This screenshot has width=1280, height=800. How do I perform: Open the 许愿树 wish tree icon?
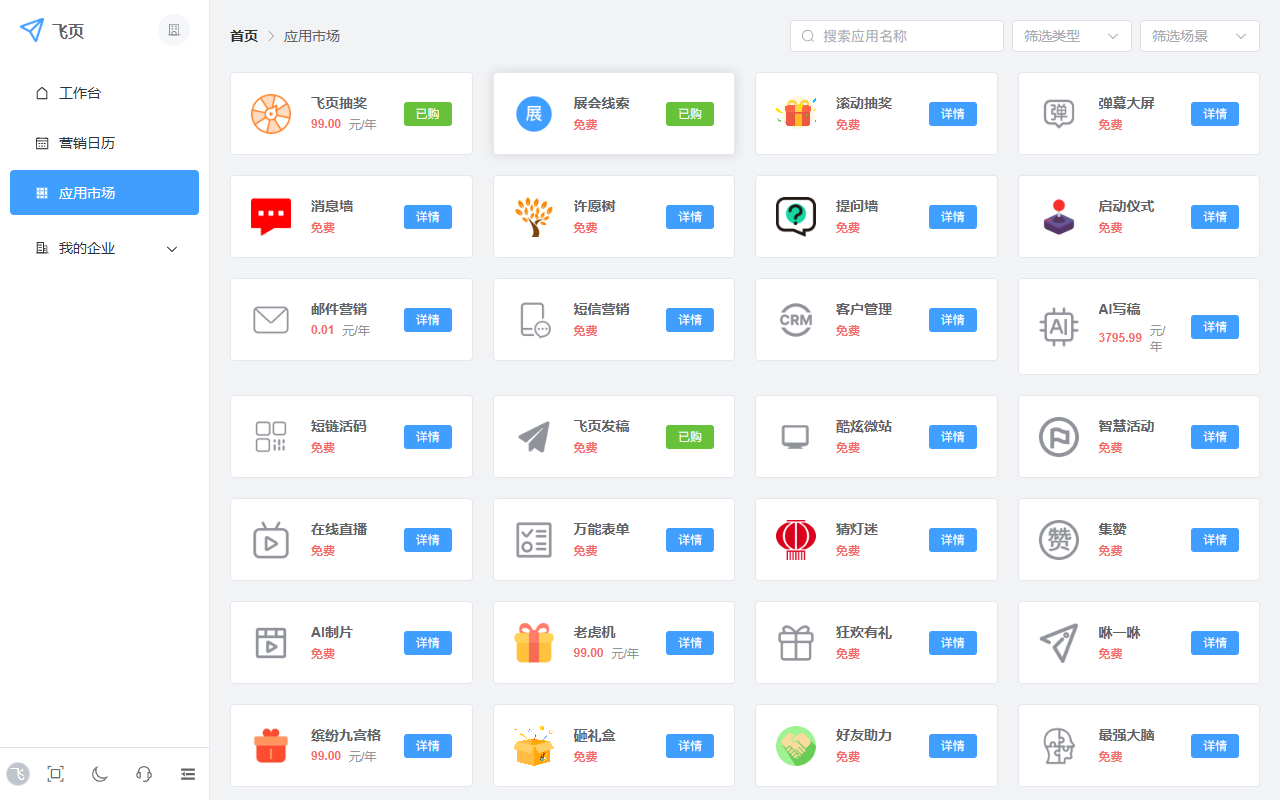tap(533, 216)
